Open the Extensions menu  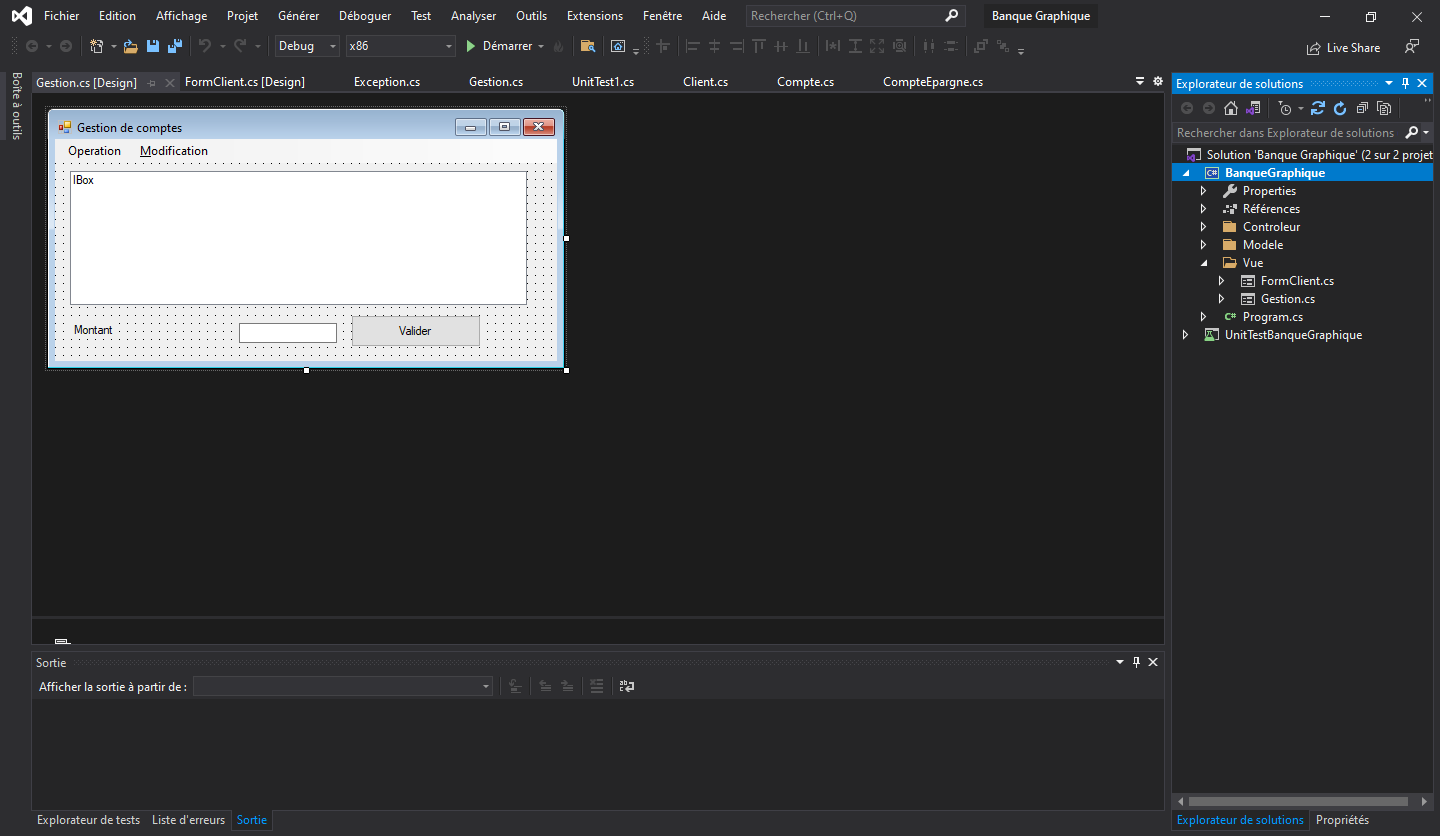(x=595, y=16)
